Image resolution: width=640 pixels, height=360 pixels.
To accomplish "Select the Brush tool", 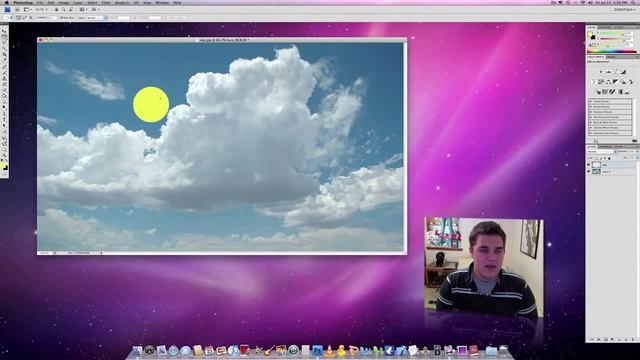I will 4,72.
